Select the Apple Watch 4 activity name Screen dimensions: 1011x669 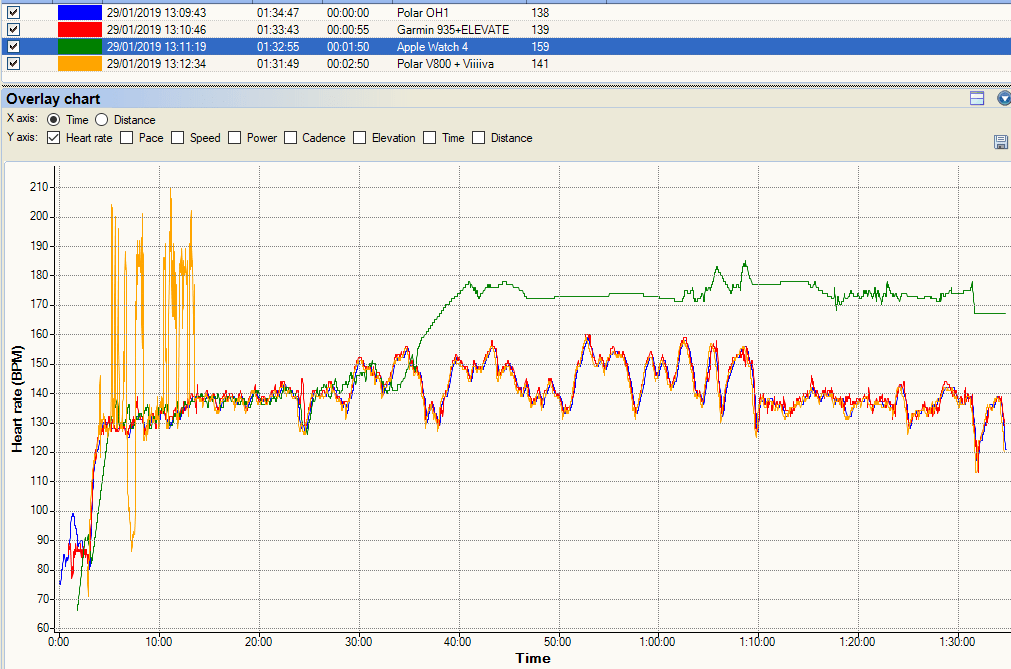(x=432, y=46)
